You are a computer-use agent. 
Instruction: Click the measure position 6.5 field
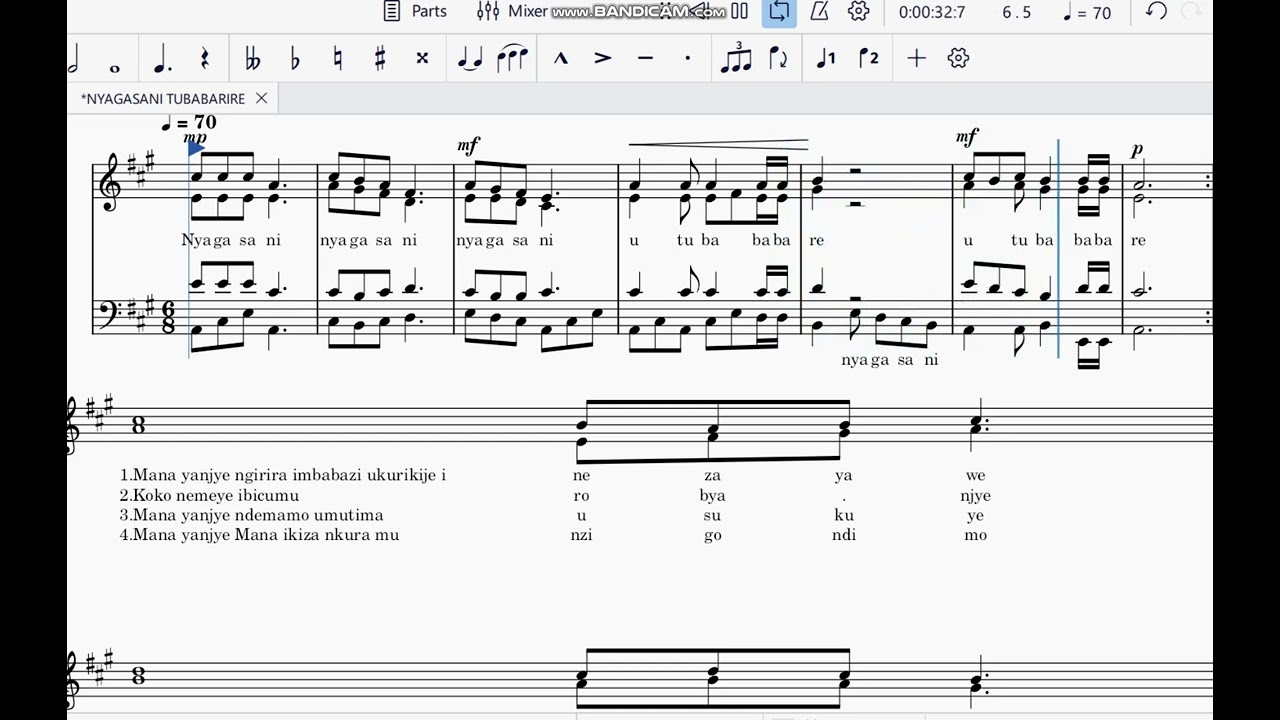click(1016, 13)
